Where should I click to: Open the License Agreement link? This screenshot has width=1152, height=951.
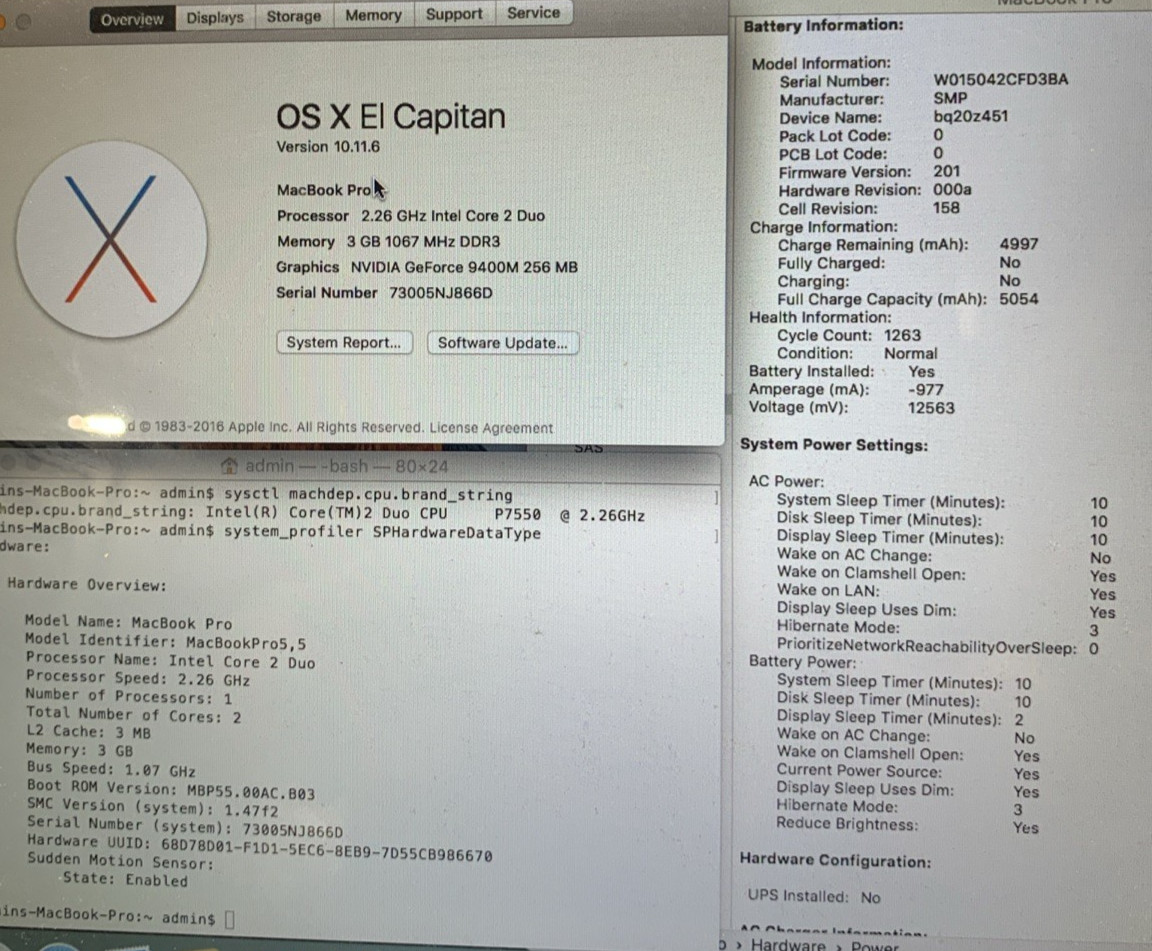(x=491, y=428)
